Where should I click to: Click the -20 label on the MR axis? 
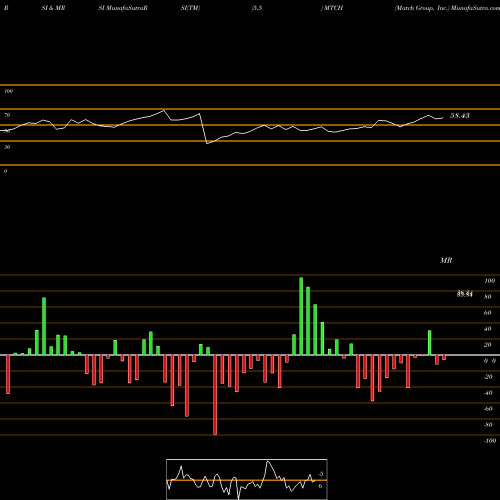pos(488,377)
